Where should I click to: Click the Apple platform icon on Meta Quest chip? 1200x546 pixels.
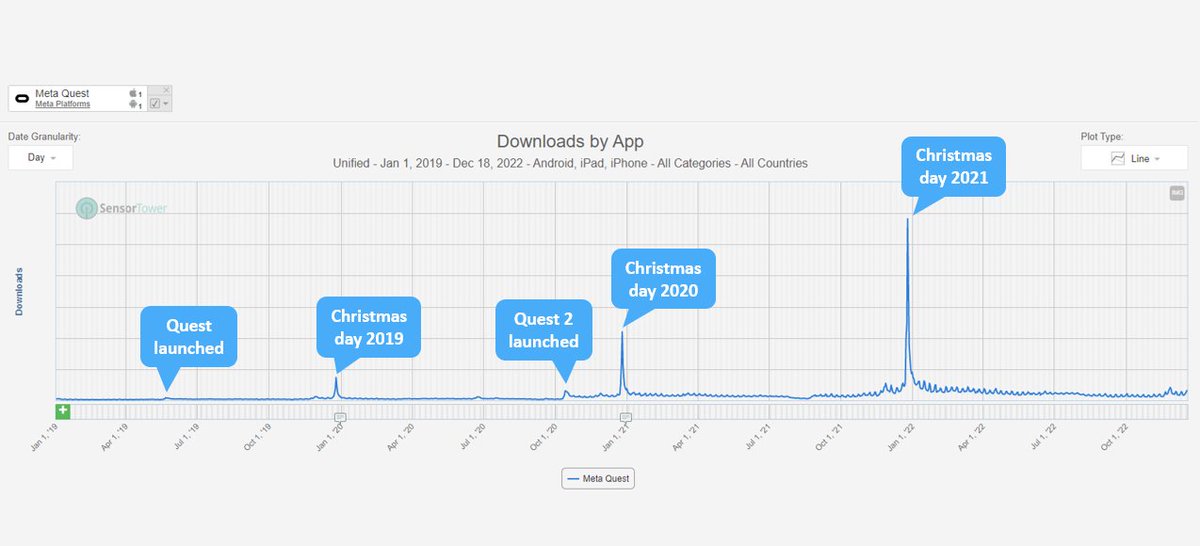[x=131, y=93]
